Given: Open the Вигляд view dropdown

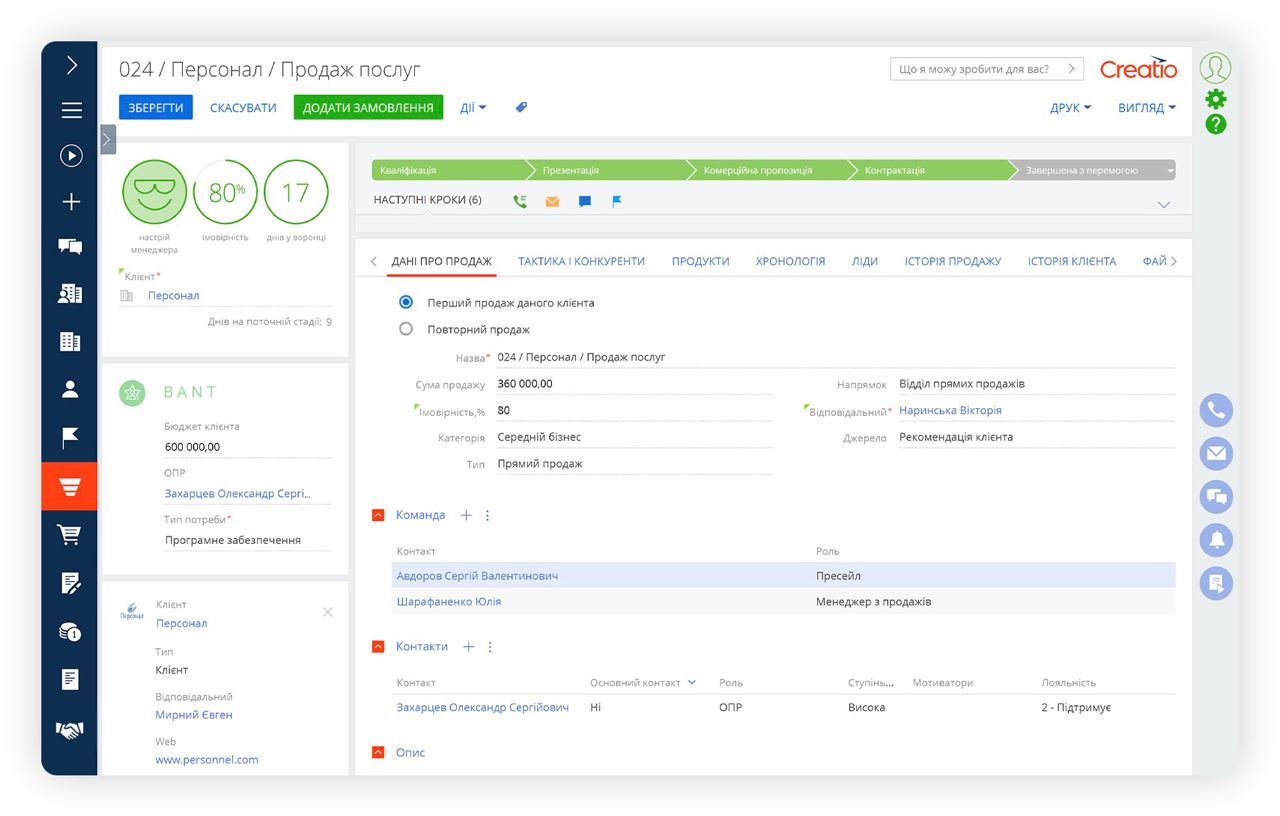Looking at the screenshot, I should (1146, 107).
